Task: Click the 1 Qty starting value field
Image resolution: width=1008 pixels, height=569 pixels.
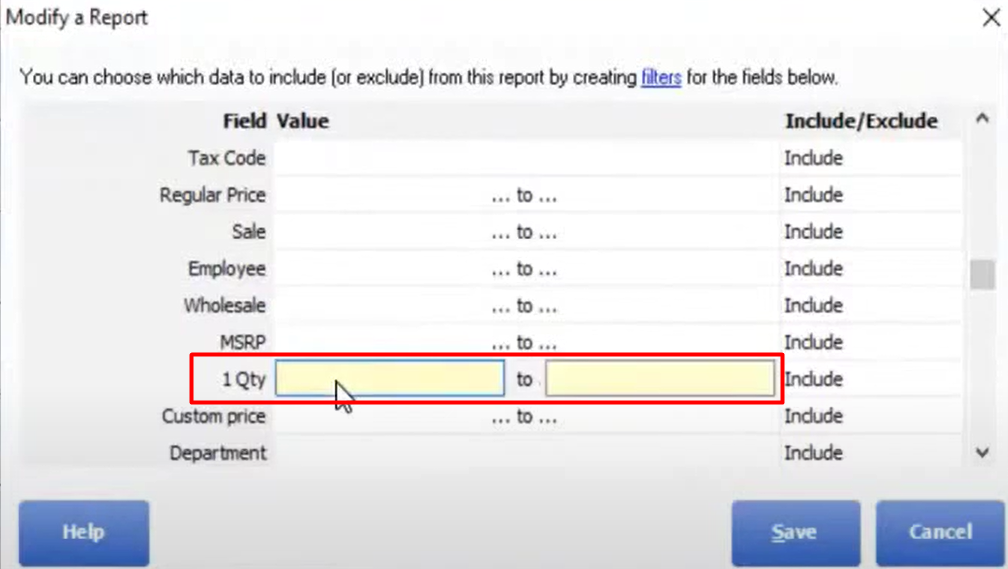Action: point(390,378)
